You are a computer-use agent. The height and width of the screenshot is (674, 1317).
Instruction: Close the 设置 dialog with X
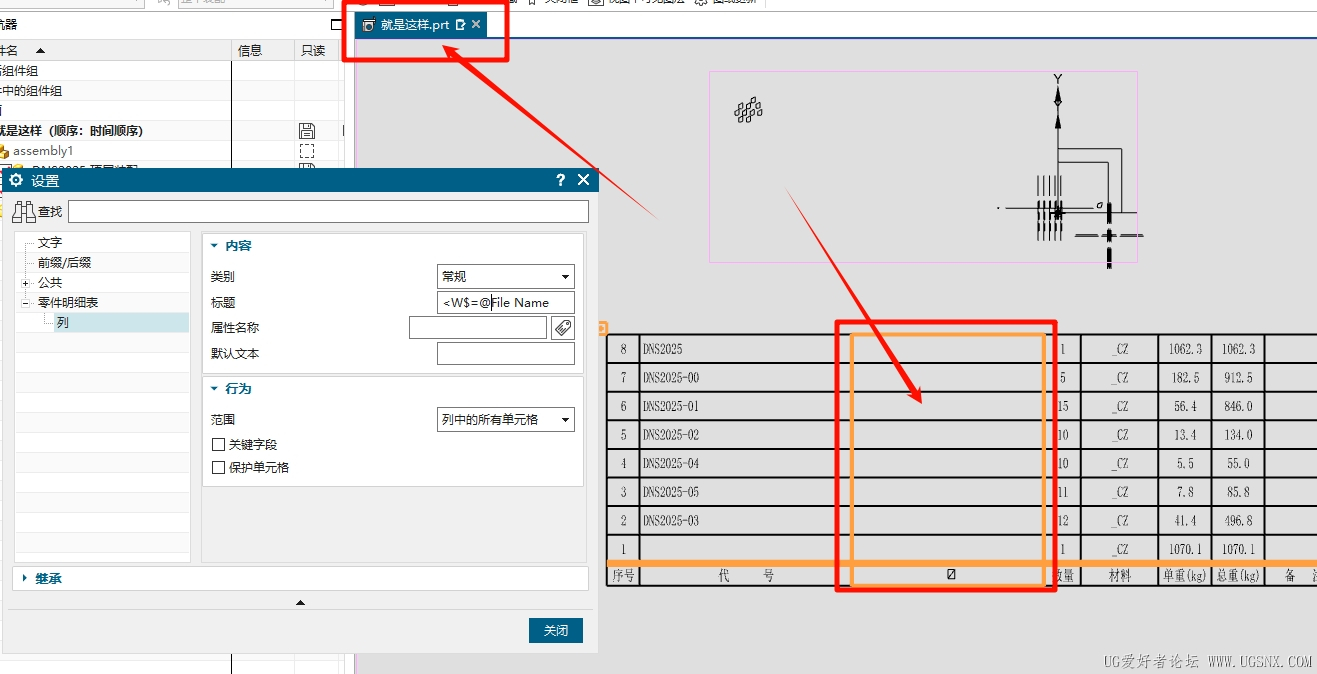coord(584,180)
